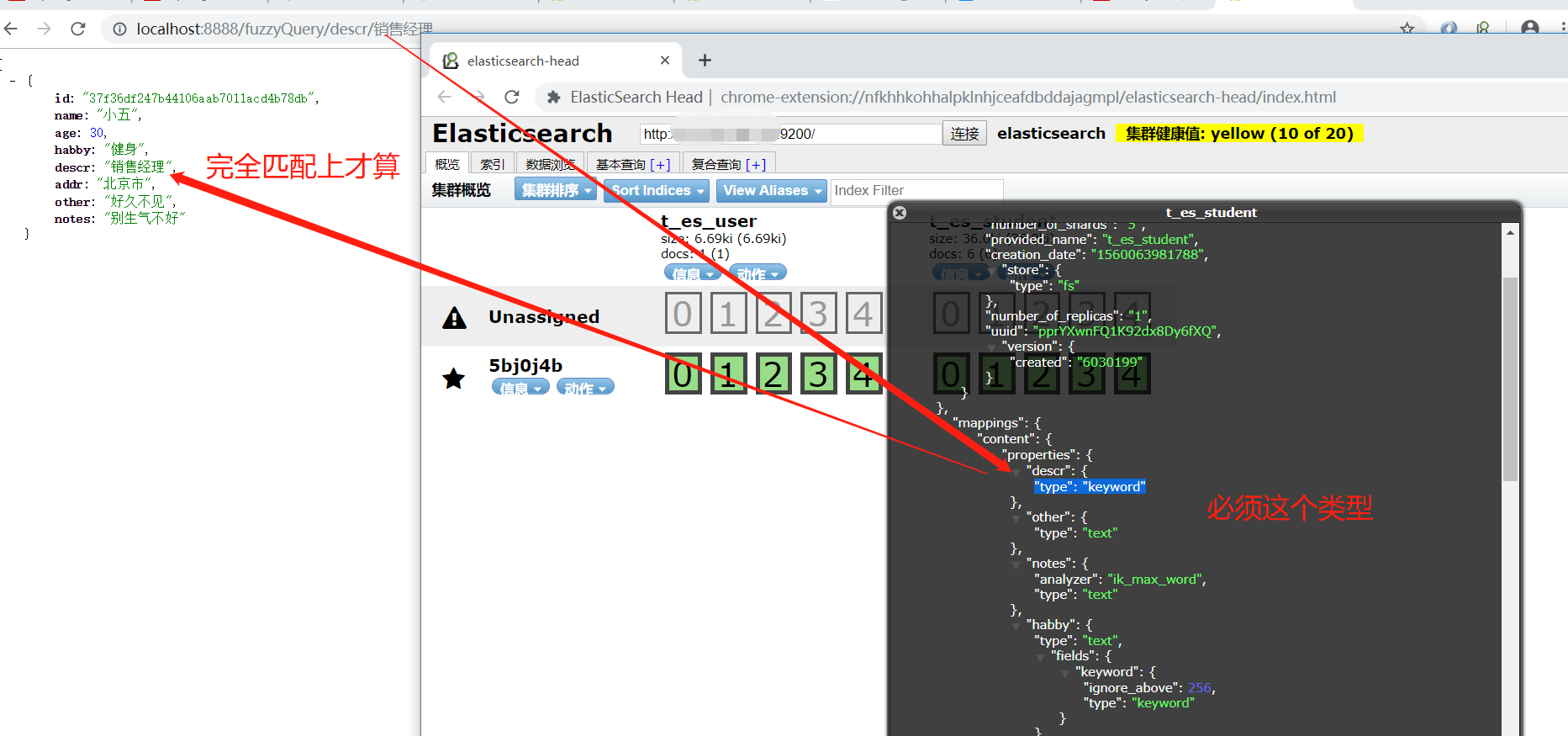This screenshot has width=1568, height=736.
Task: Select unassigned shard 1 of t_es_user
Action: pos(728,314)
